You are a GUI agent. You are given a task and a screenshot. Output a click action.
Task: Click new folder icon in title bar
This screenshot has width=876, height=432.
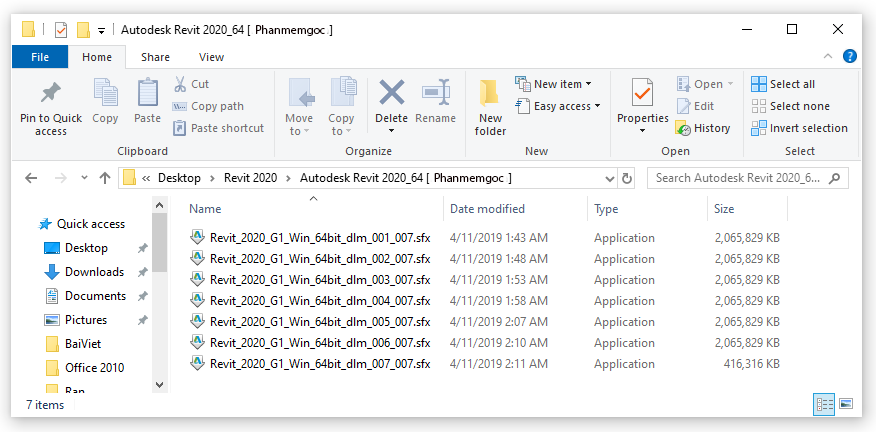(x=83, y=30)
